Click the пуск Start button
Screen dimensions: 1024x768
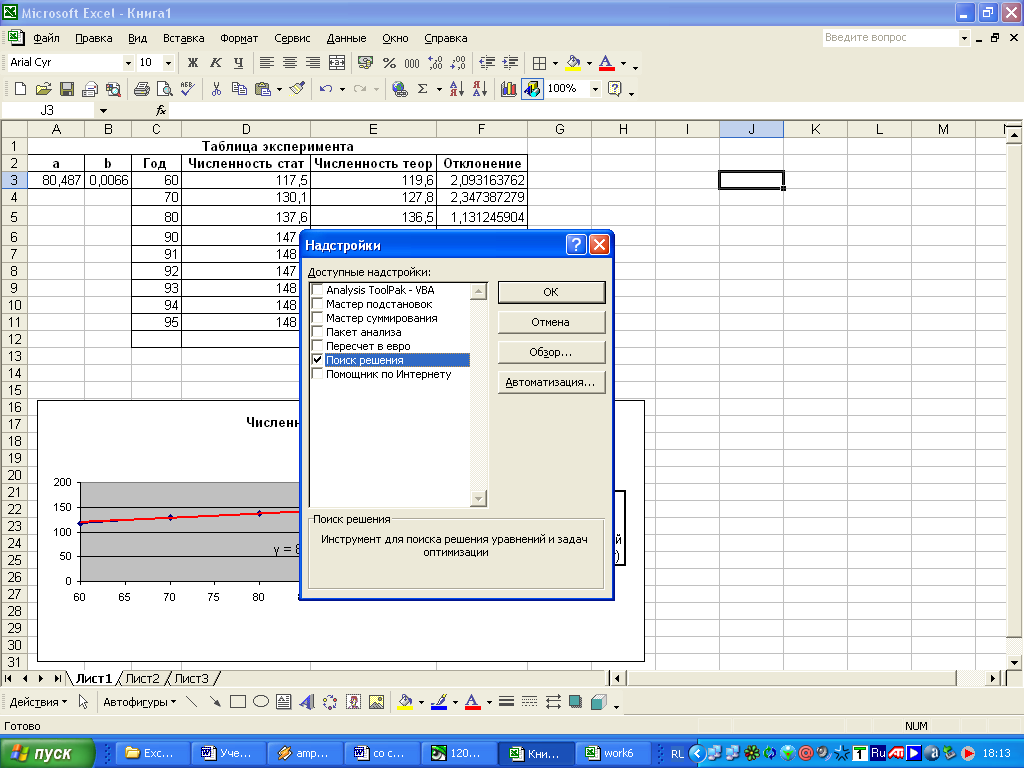(x=47, y=753)
